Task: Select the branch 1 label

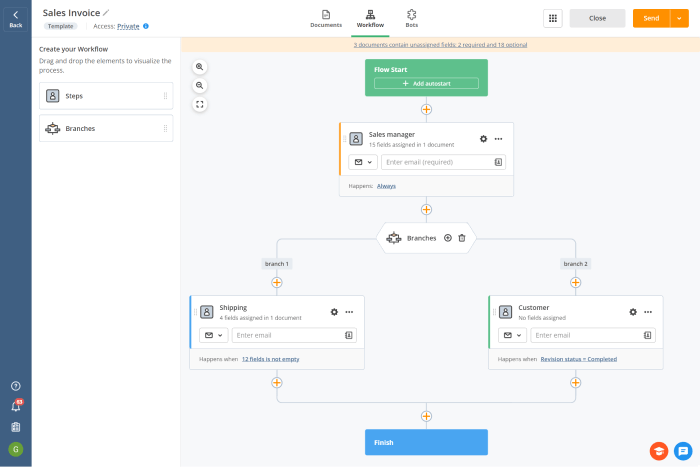Action: coord(277,264)
